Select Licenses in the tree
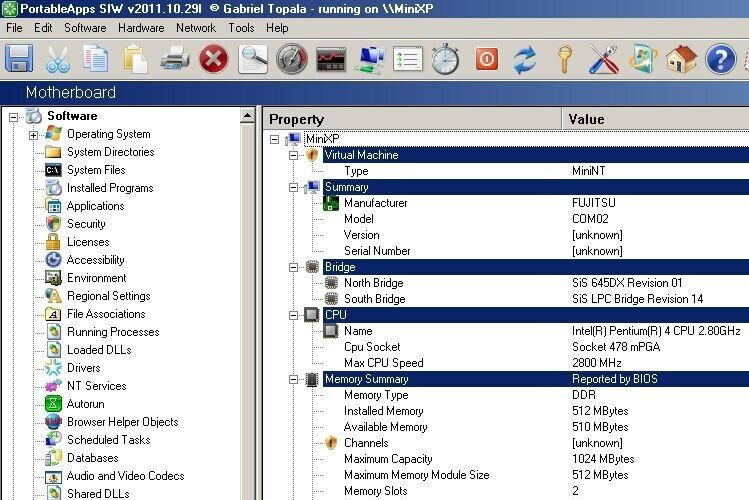Image resolution: width=749 pixels, height=500 pixels. pos(88,242)
